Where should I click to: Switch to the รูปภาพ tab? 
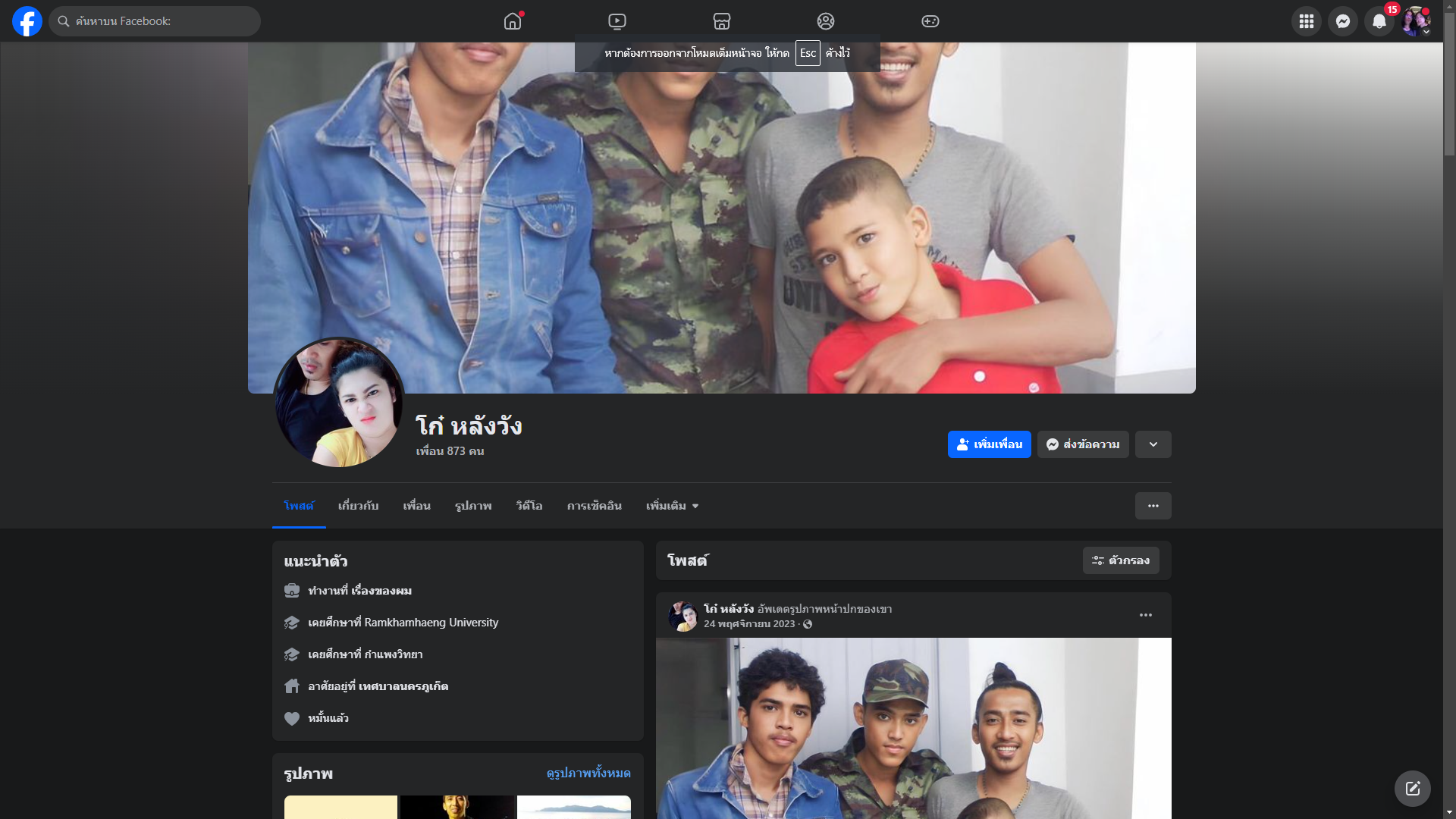coord(473,506)
